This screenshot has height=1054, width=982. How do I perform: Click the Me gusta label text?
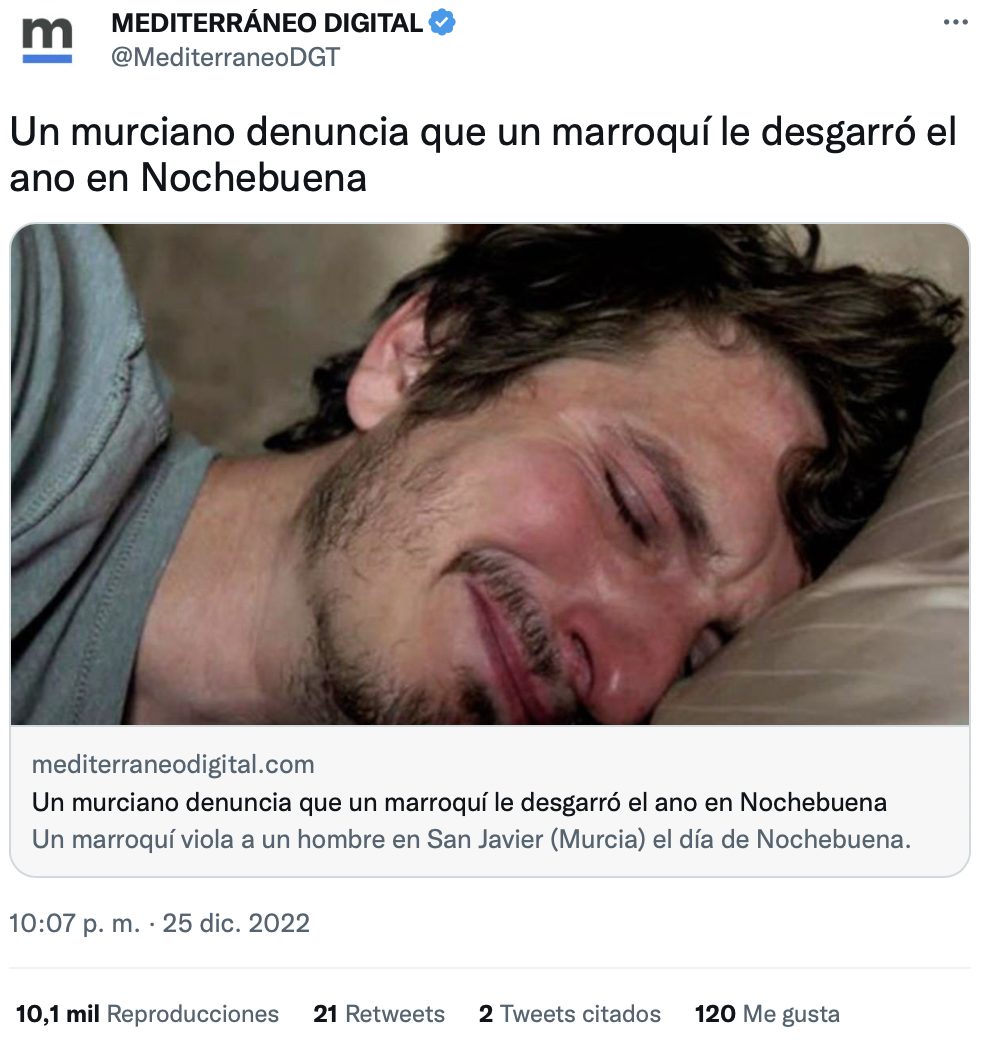click(791, 1014)
